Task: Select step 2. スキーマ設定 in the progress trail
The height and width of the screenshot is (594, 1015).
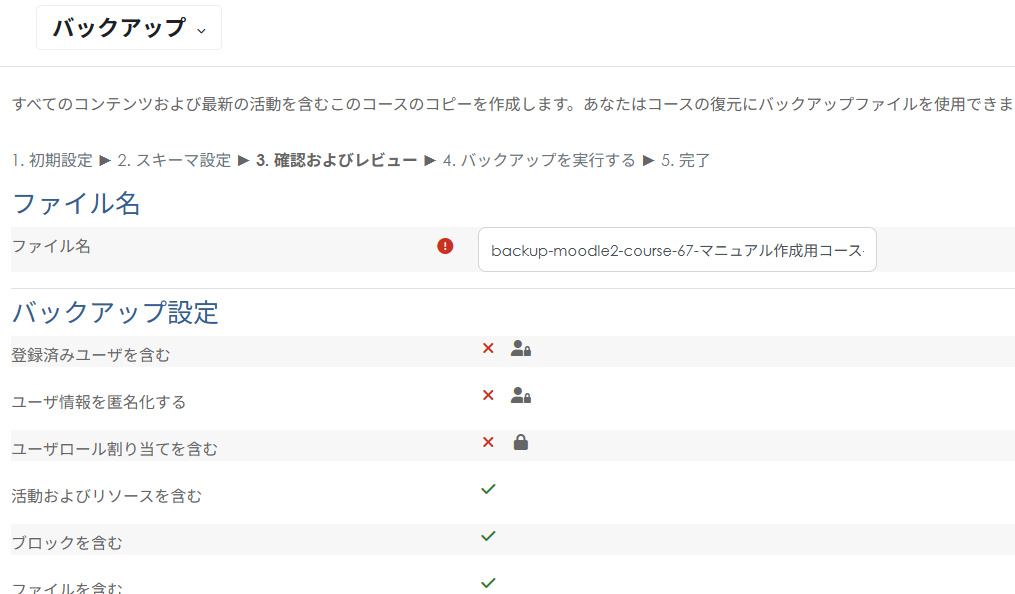Action: coord(174,160)
